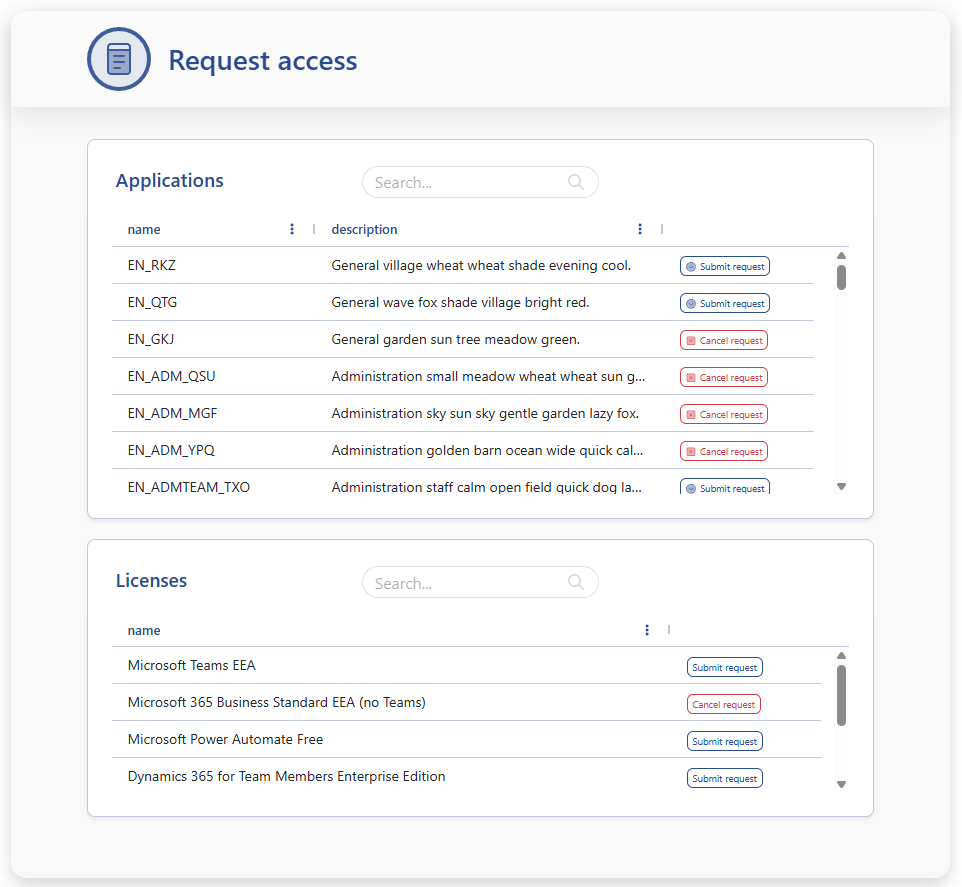Open the description column menu dots
The height and width of the screenshot is (887, 962).
point(640,229)
